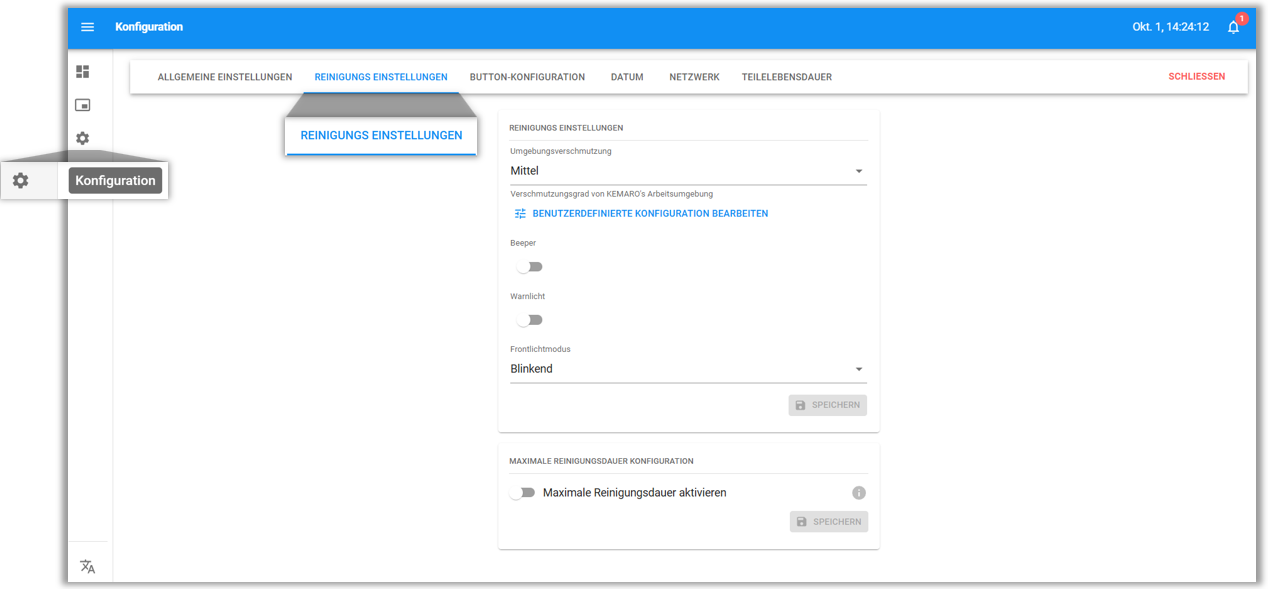
Task: Select the Netzwerk tab
Action: (694, 77)
